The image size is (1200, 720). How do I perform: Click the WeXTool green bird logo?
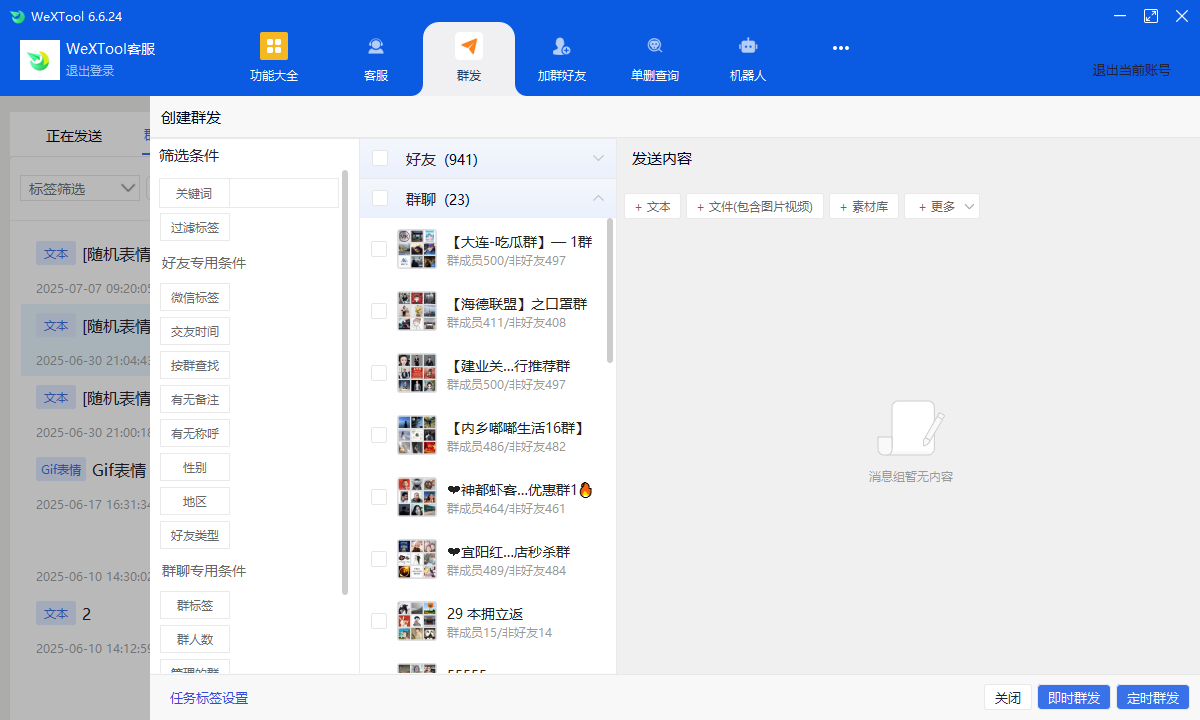tap(40, 60)
